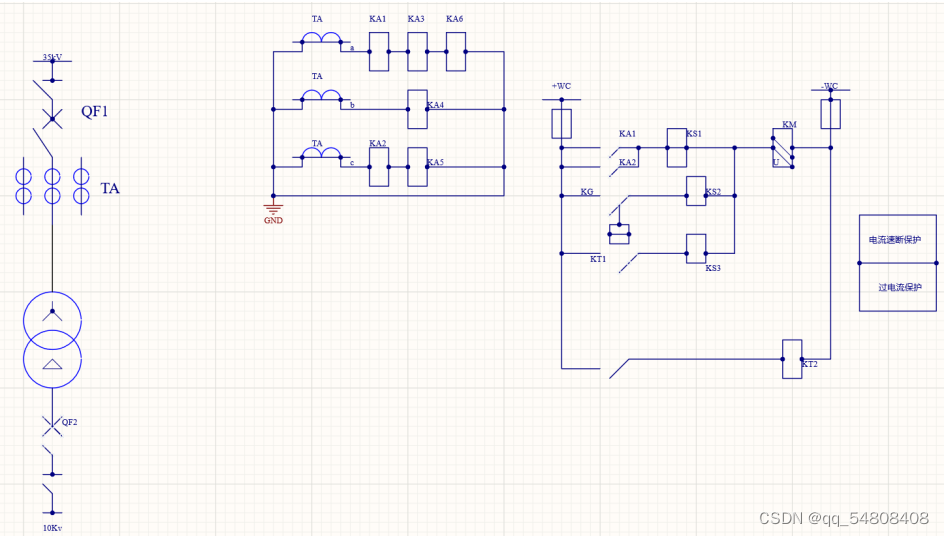Viewport: 944px width, 536px height.
Task: Select the KS2 signal relay box
Action: point(696,191)
